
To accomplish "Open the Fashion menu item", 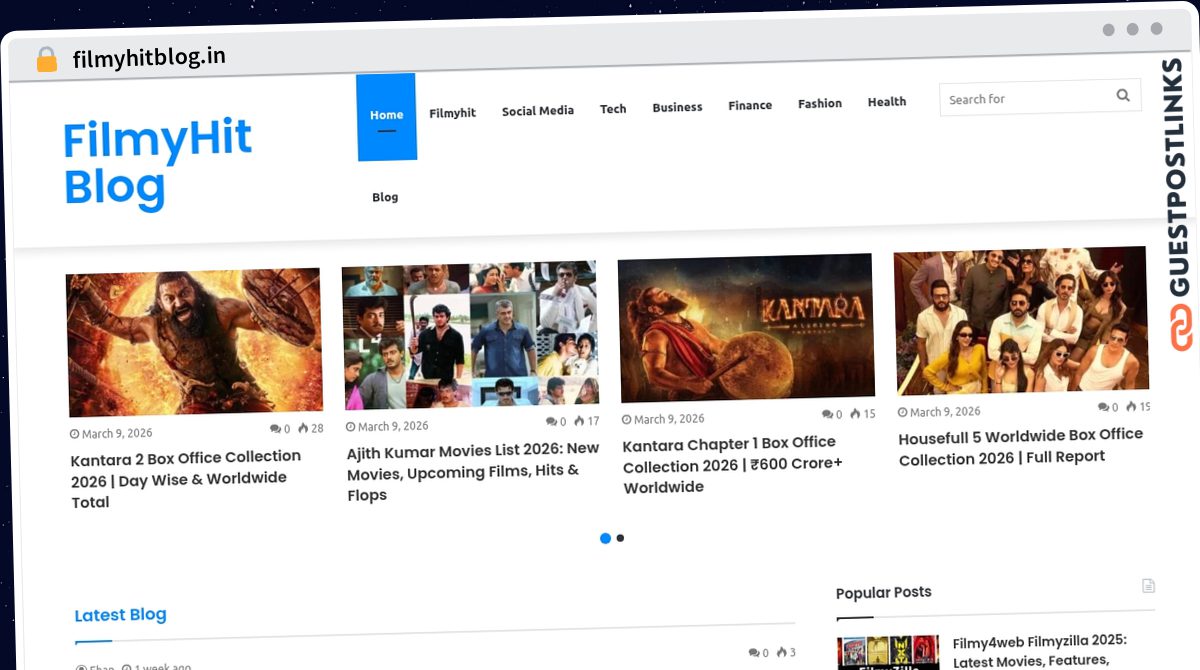I will tap(820, 103).
